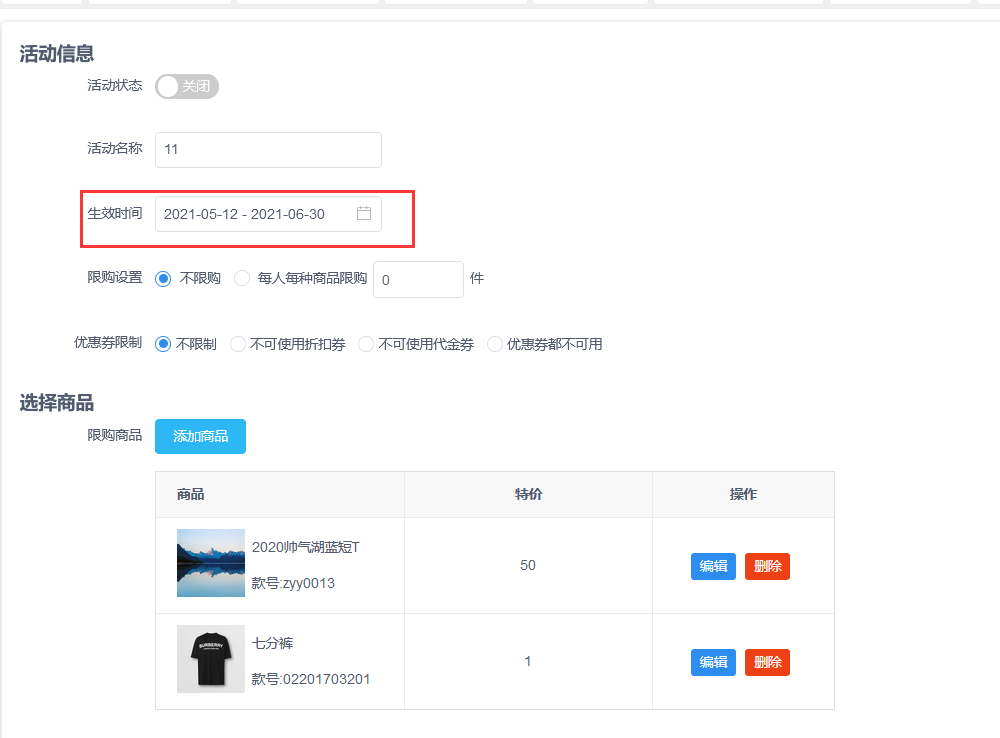Click the product name 2020帅气湖蓝短T
This screenshot has width=1000, height=738.
coord(305,547)
